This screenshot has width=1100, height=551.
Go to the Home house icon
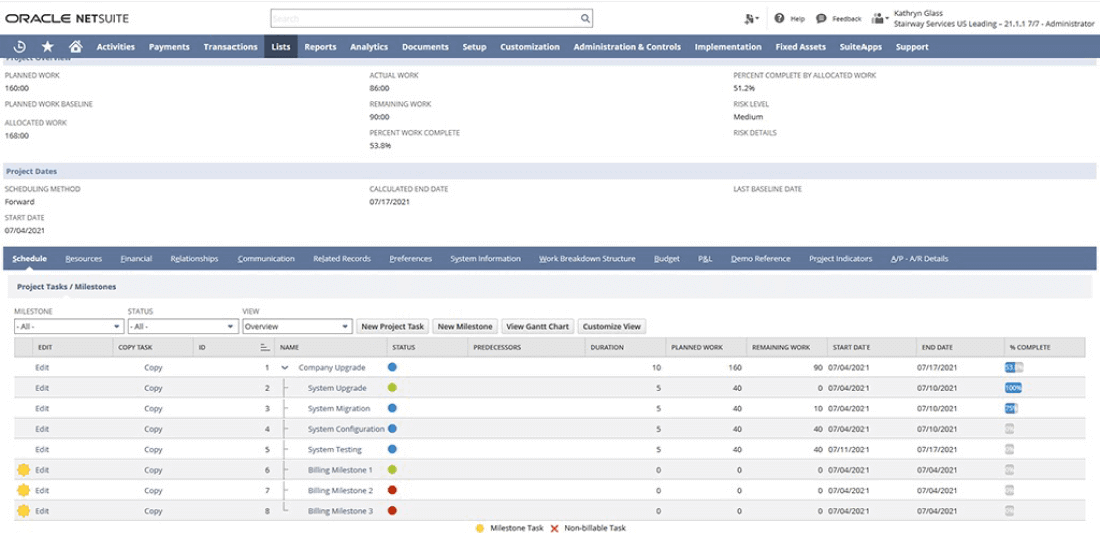(x=75, y=47)
